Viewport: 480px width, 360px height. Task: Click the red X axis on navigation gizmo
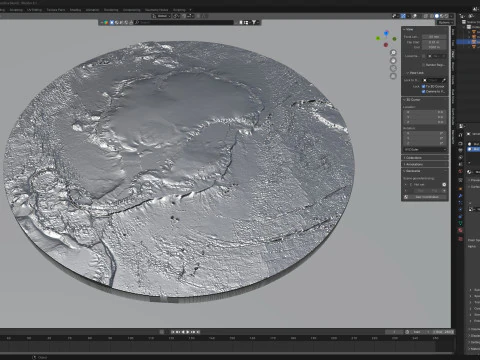[386, 44]
